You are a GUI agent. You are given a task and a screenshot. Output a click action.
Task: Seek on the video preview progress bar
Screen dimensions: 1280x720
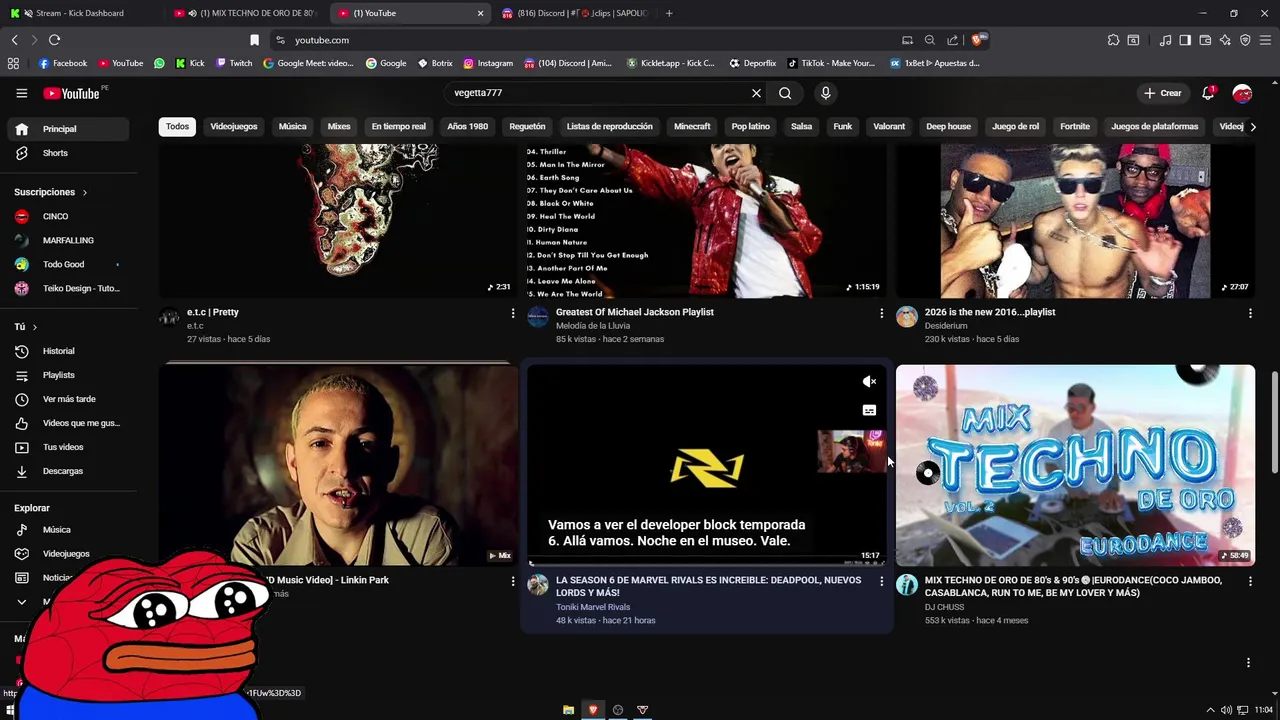[x=705, y=563]
